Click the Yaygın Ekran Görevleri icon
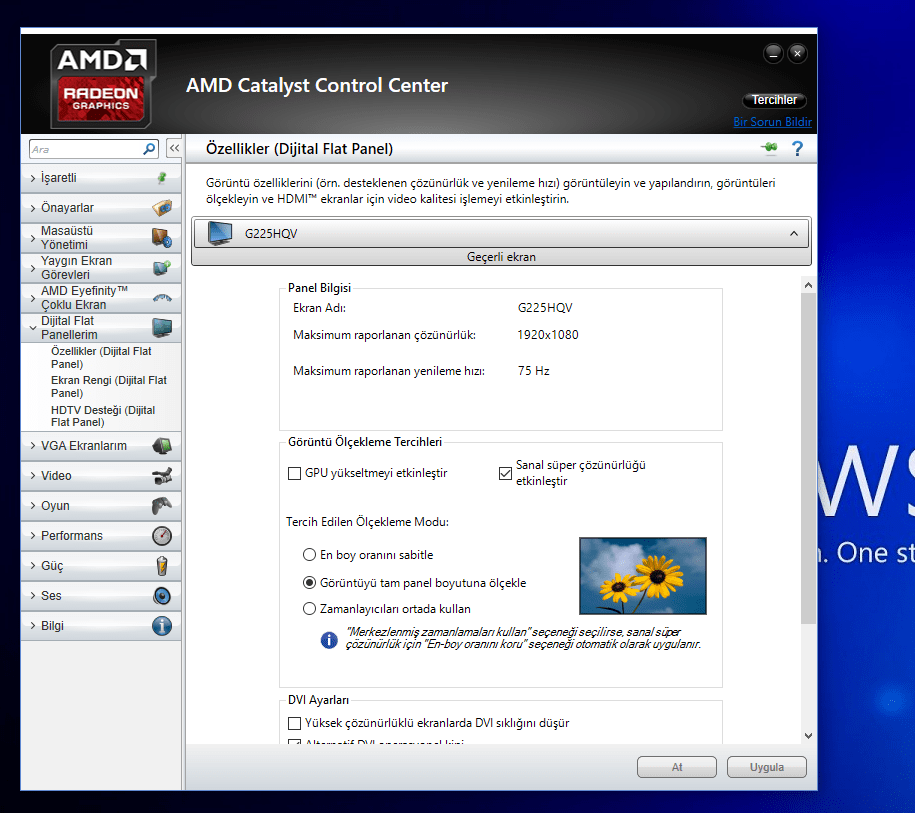Image resolution: width=915 pixels, height=813 pixels. [162, 268]
